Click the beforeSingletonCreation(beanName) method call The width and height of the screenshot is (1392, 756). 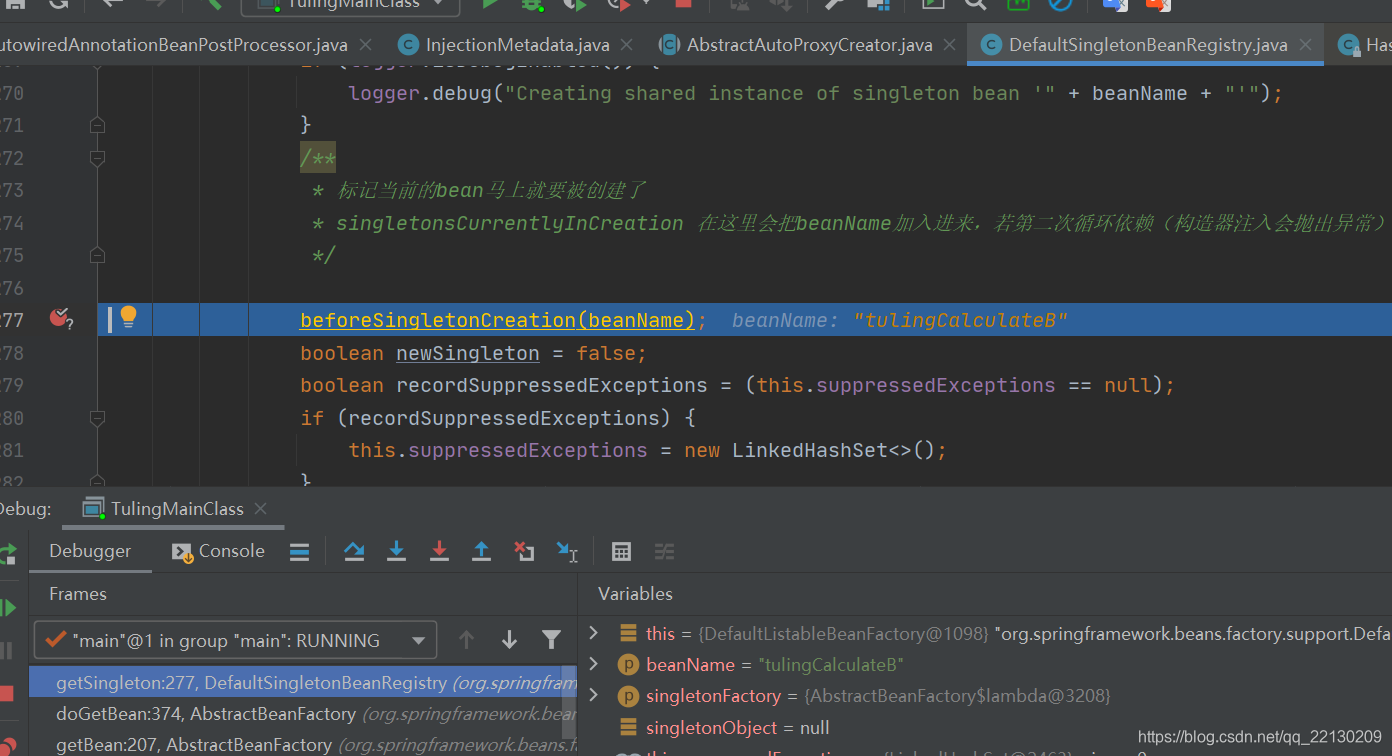[x=497, y=320]
